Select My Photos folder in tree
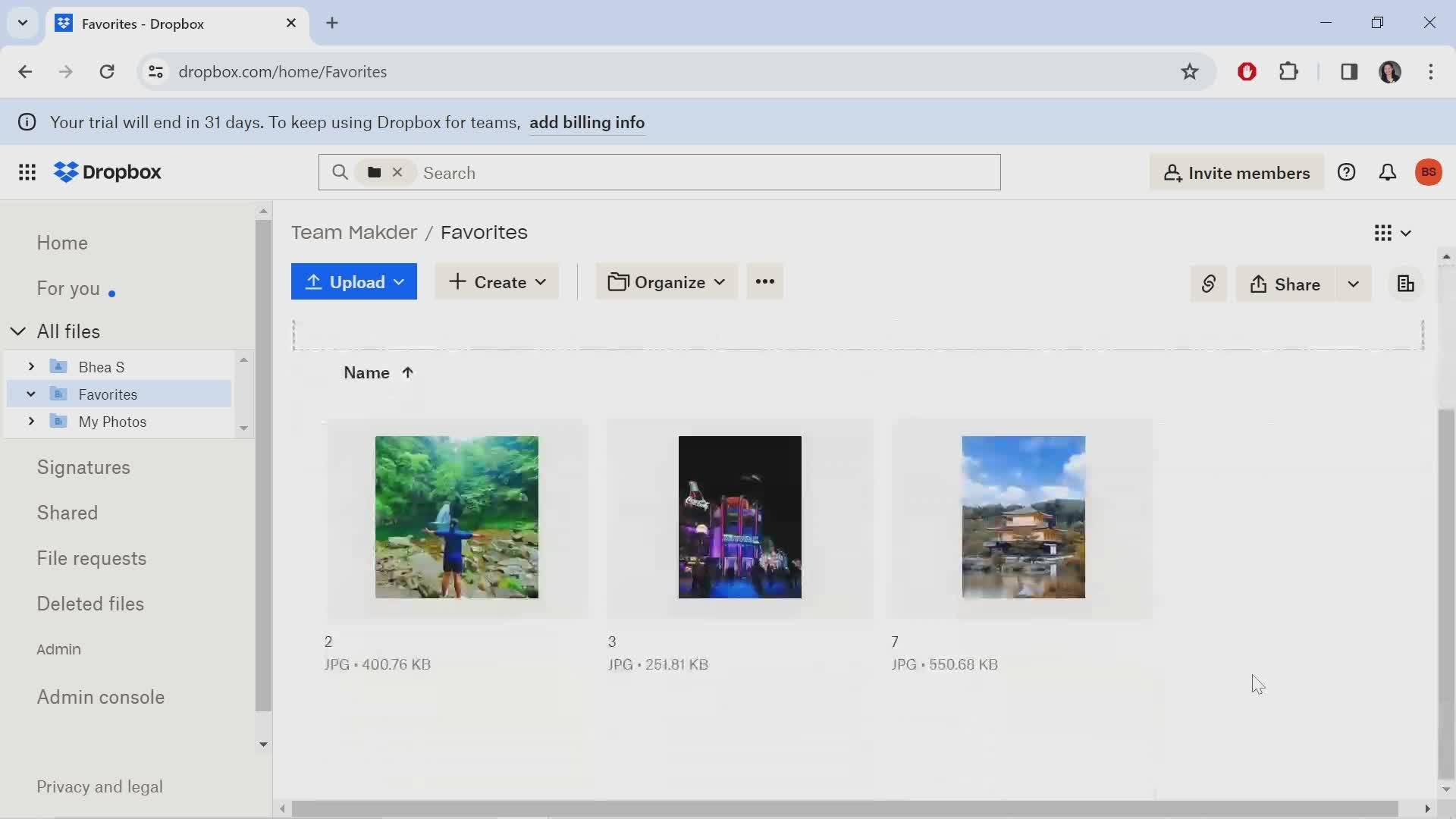The height and width of the screenshot is (819, 1456). [x=112, y=422]
